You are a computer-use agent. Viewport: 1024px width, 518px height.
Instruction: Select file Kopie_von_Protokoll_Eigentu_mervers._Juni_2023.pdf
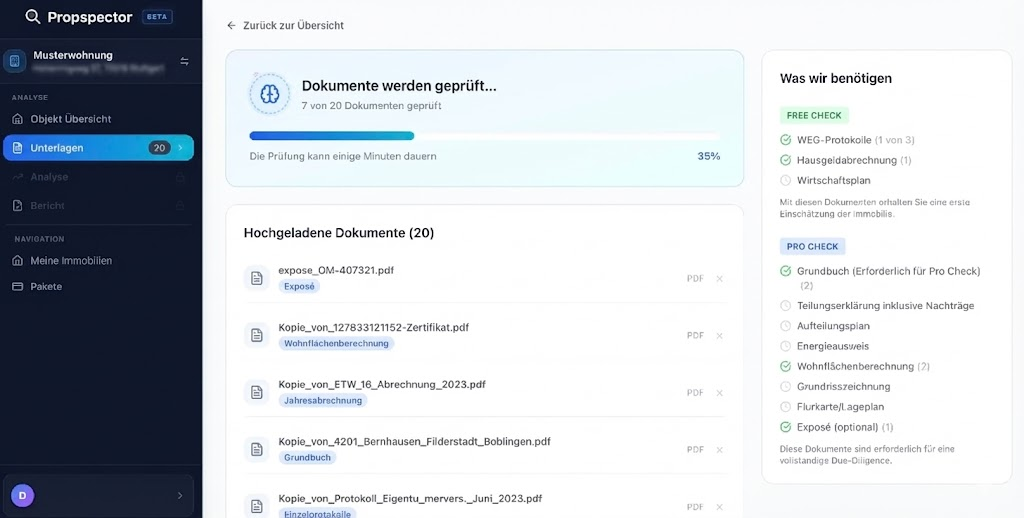tap(410, 498)
